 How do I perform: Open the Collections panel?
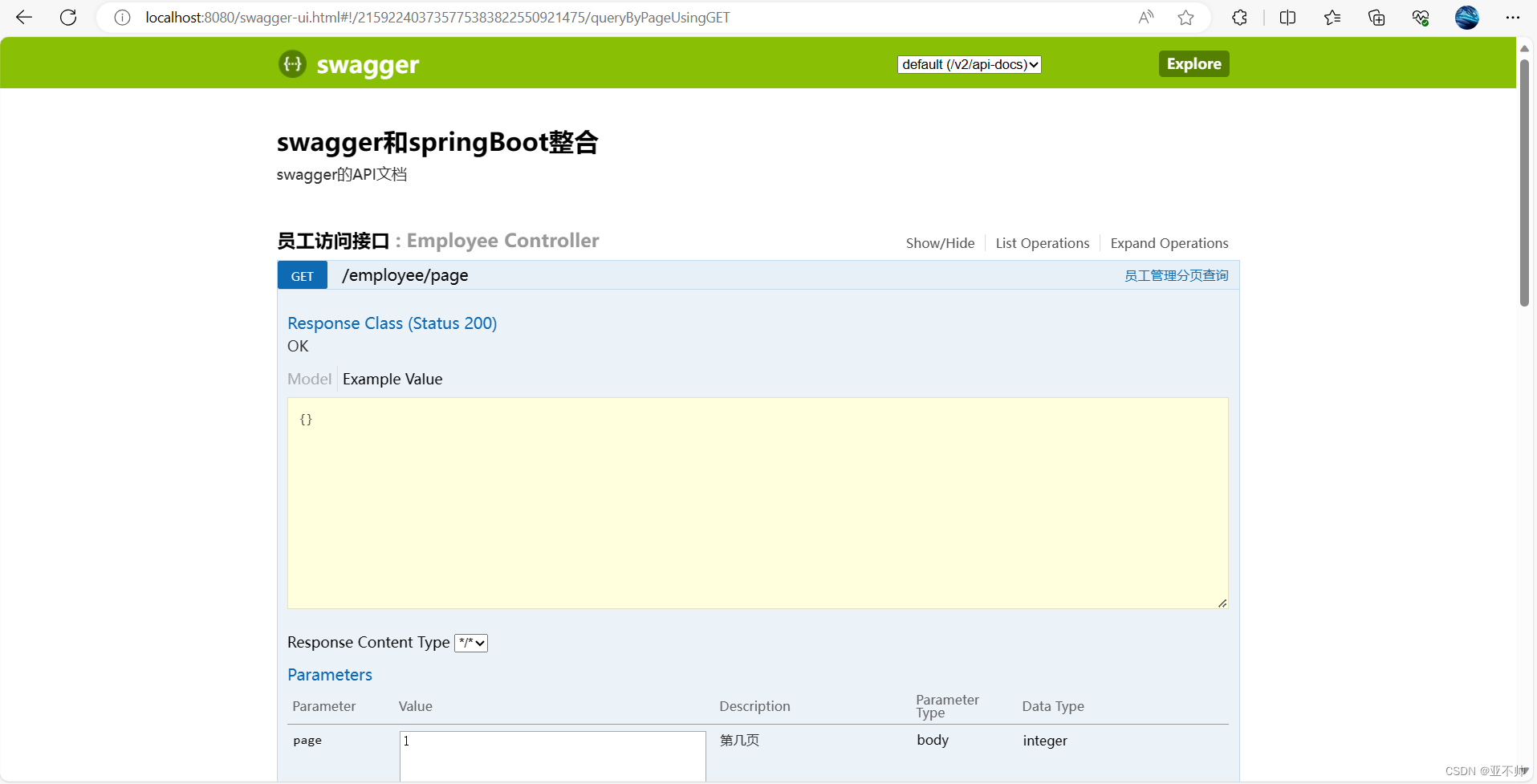click(x=1376, y=17)
